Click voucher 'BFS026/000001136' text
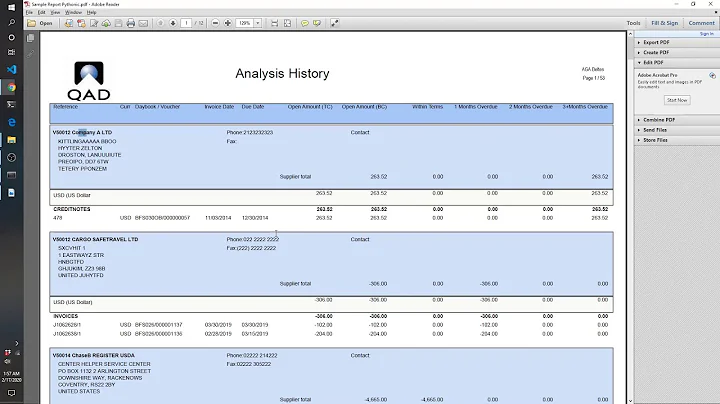The image size is (720, 404). 158,334
